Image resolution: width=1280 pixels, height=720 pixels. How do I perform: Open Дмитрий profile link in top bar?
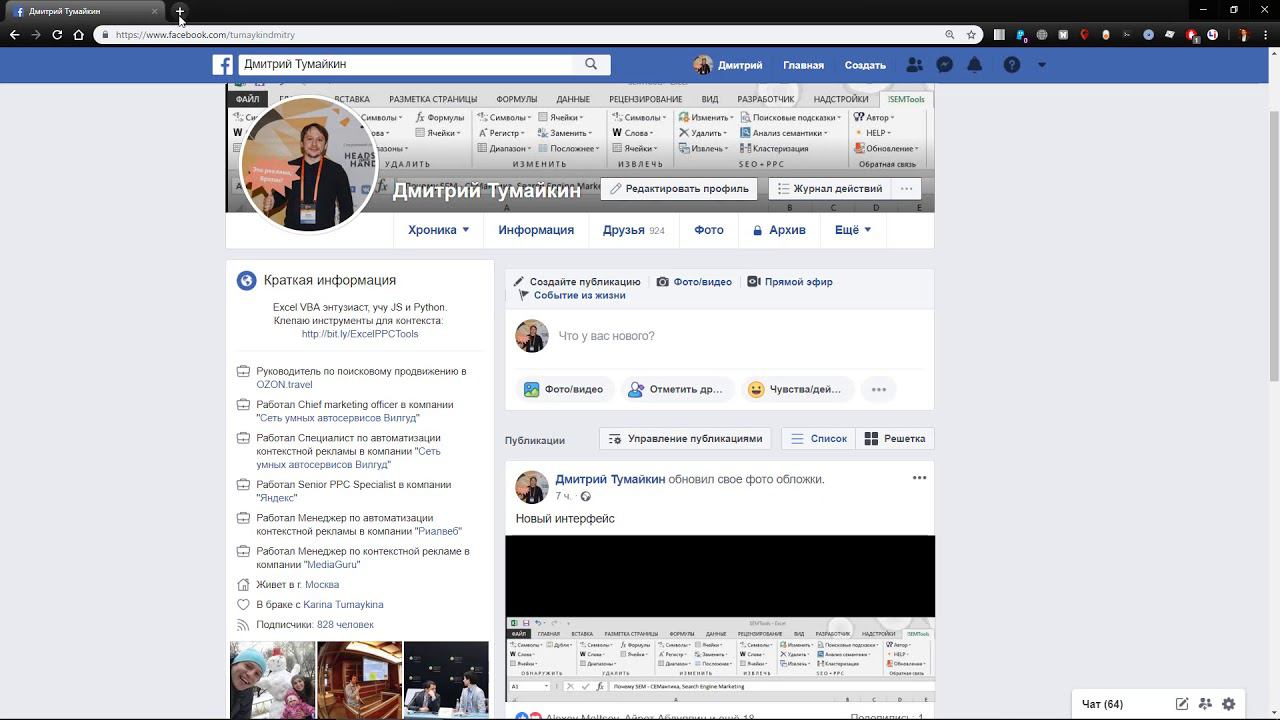point(728,65)
